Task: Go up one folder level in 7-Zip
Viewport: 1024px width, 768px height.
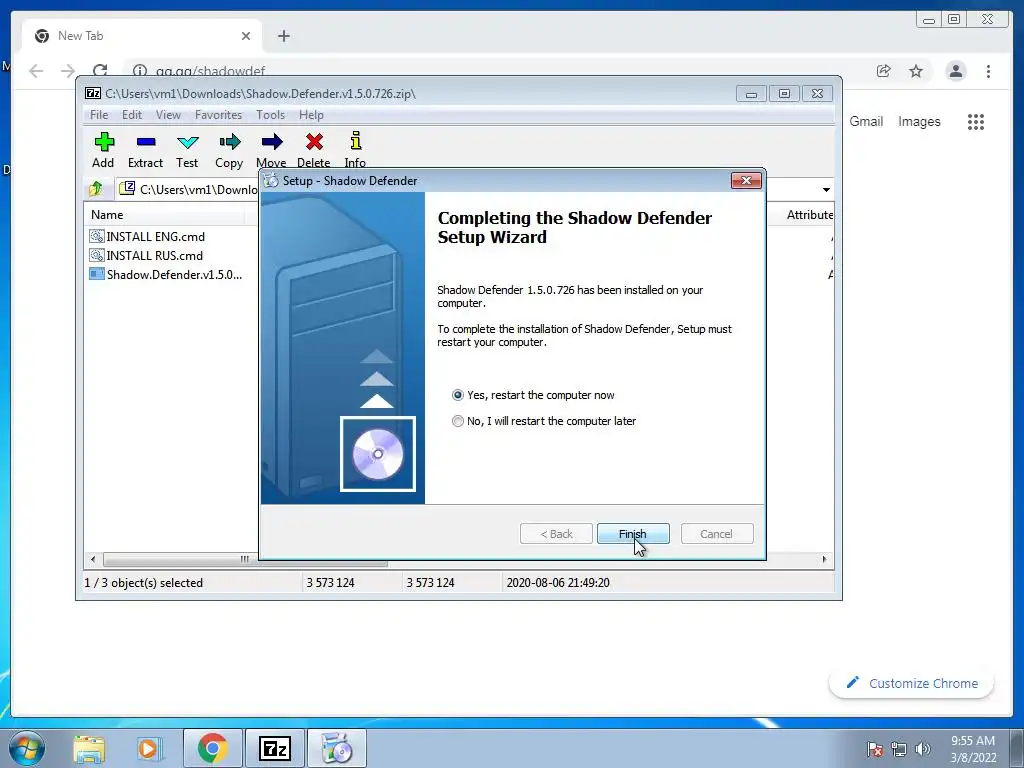Action: [96, 189]
